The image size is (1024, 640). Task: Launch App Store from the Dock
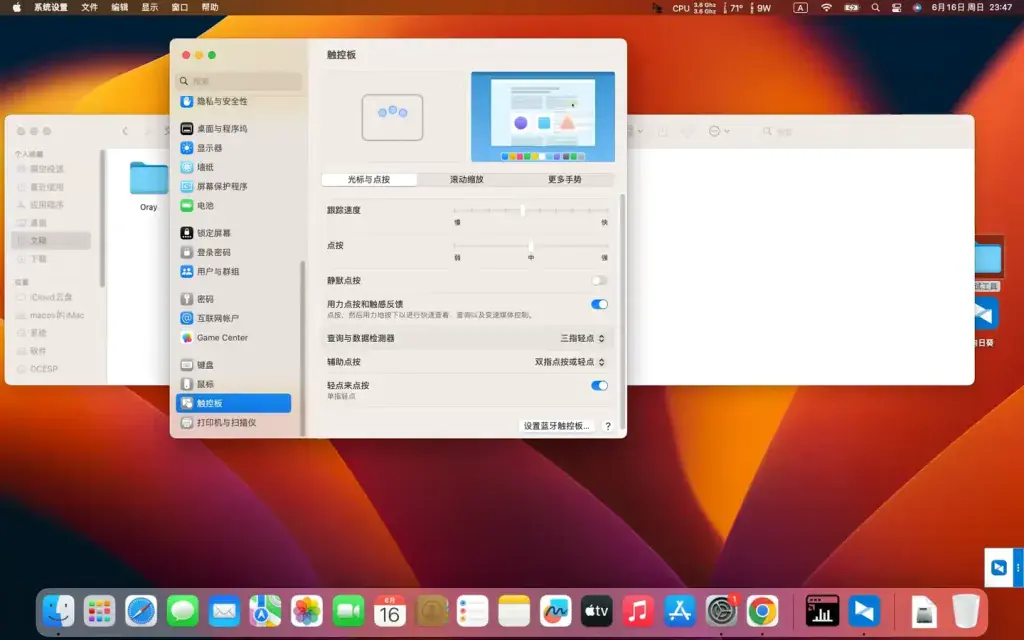679,612
